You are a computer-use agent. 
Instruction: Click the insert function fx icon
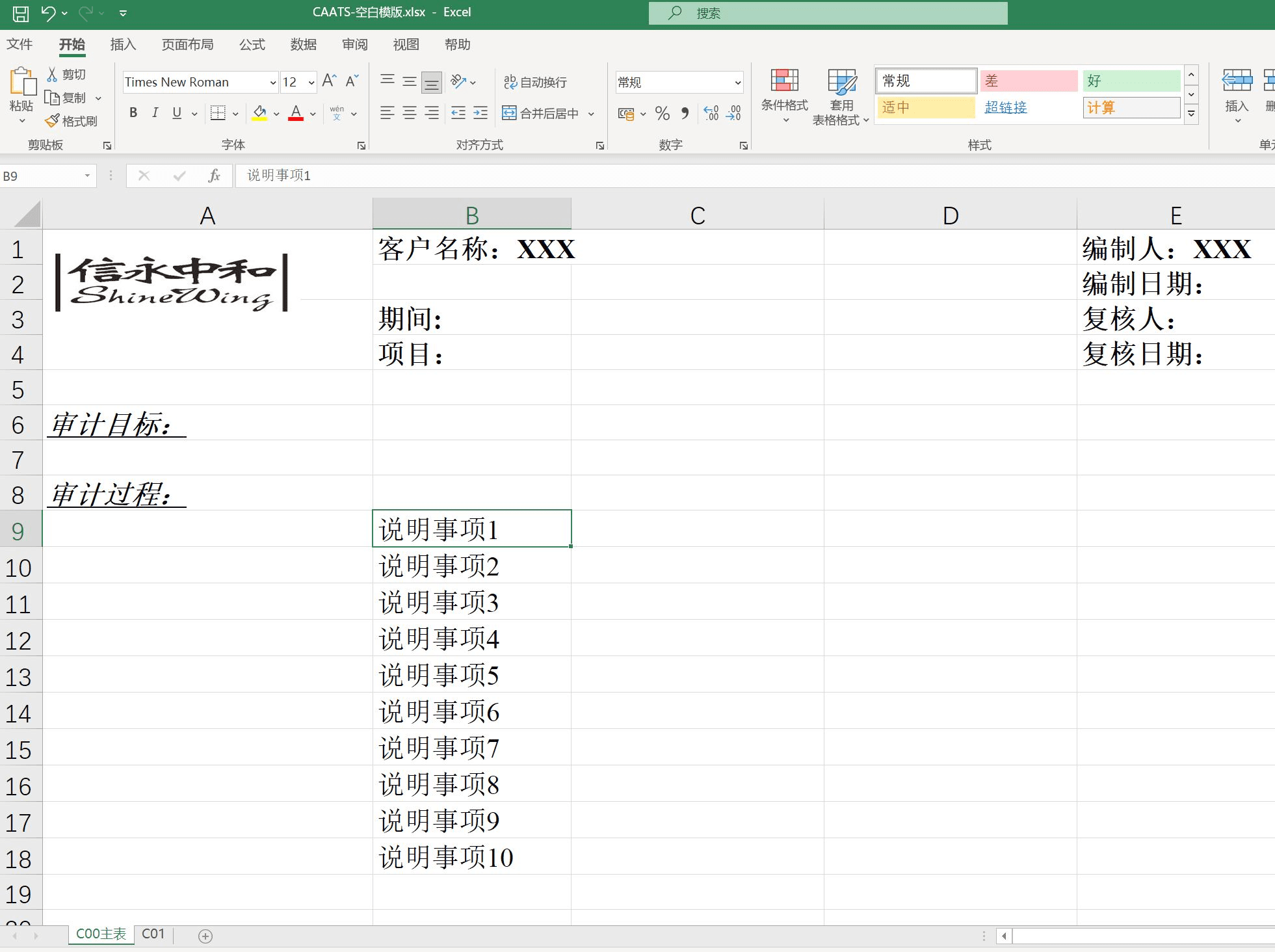tap(214, 176)
